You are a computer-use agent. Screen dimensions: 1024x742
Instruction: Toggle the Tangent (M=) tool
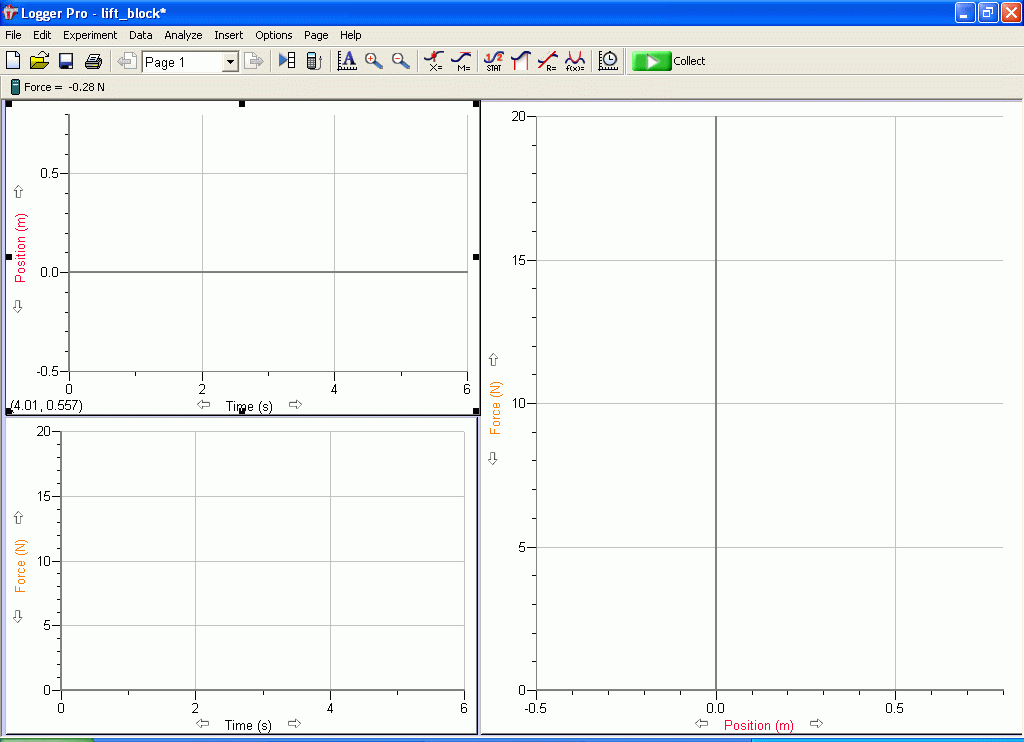click(461, 61)
